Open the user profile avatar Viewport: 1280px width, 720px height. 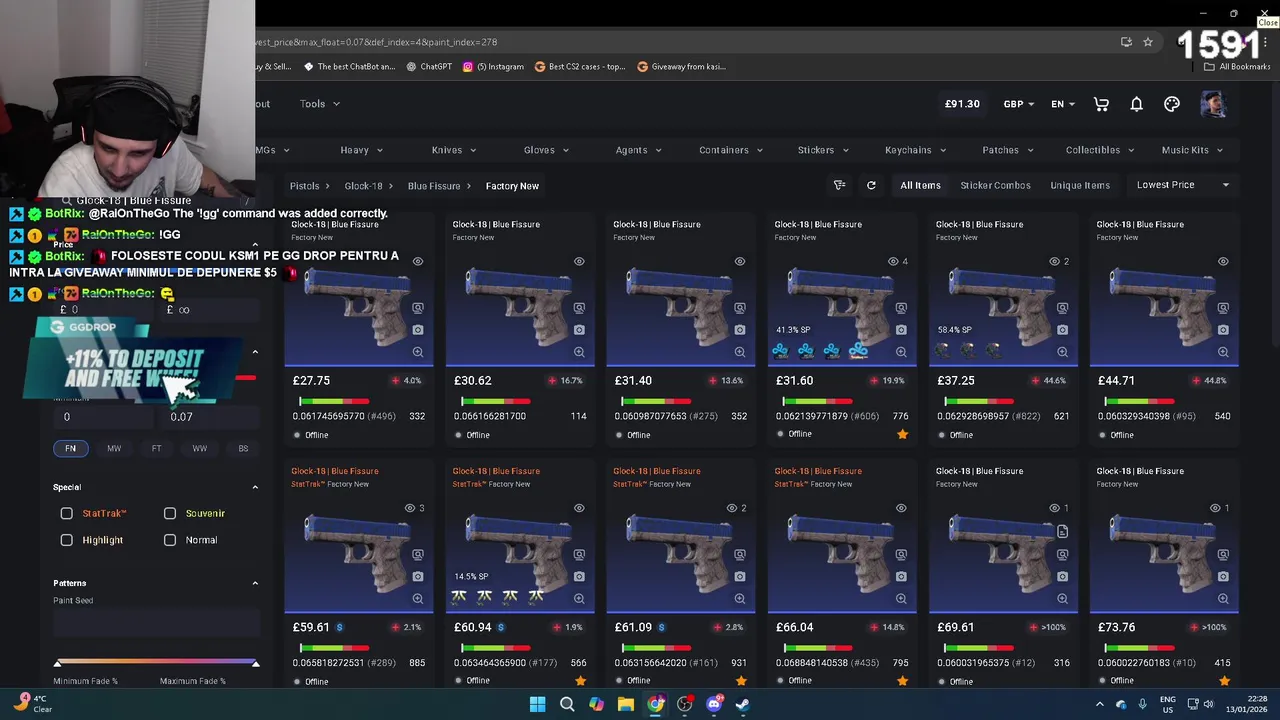tap(1213, 104)
